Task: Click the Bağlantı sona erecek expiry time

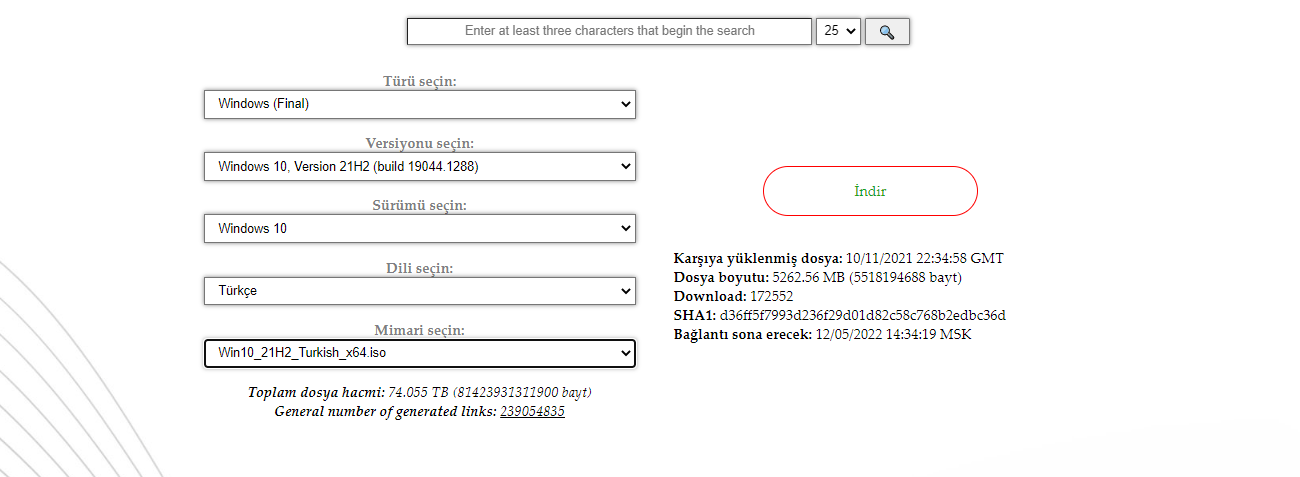Action: pos(894,334)
